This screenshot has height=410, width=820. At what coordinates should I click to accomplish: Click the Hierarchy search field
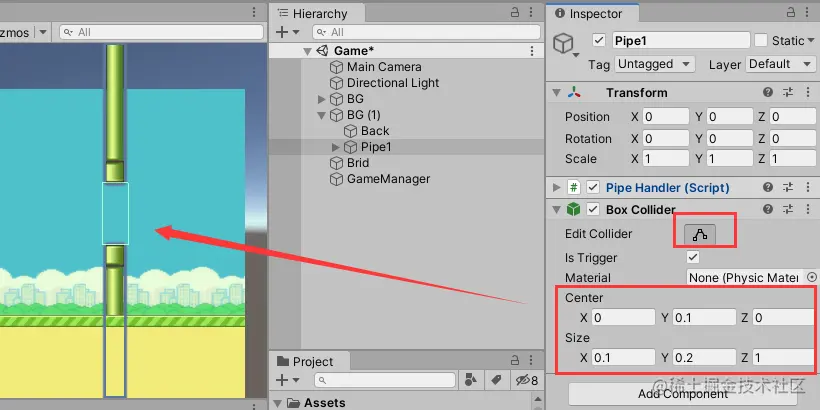coord(426,32)
